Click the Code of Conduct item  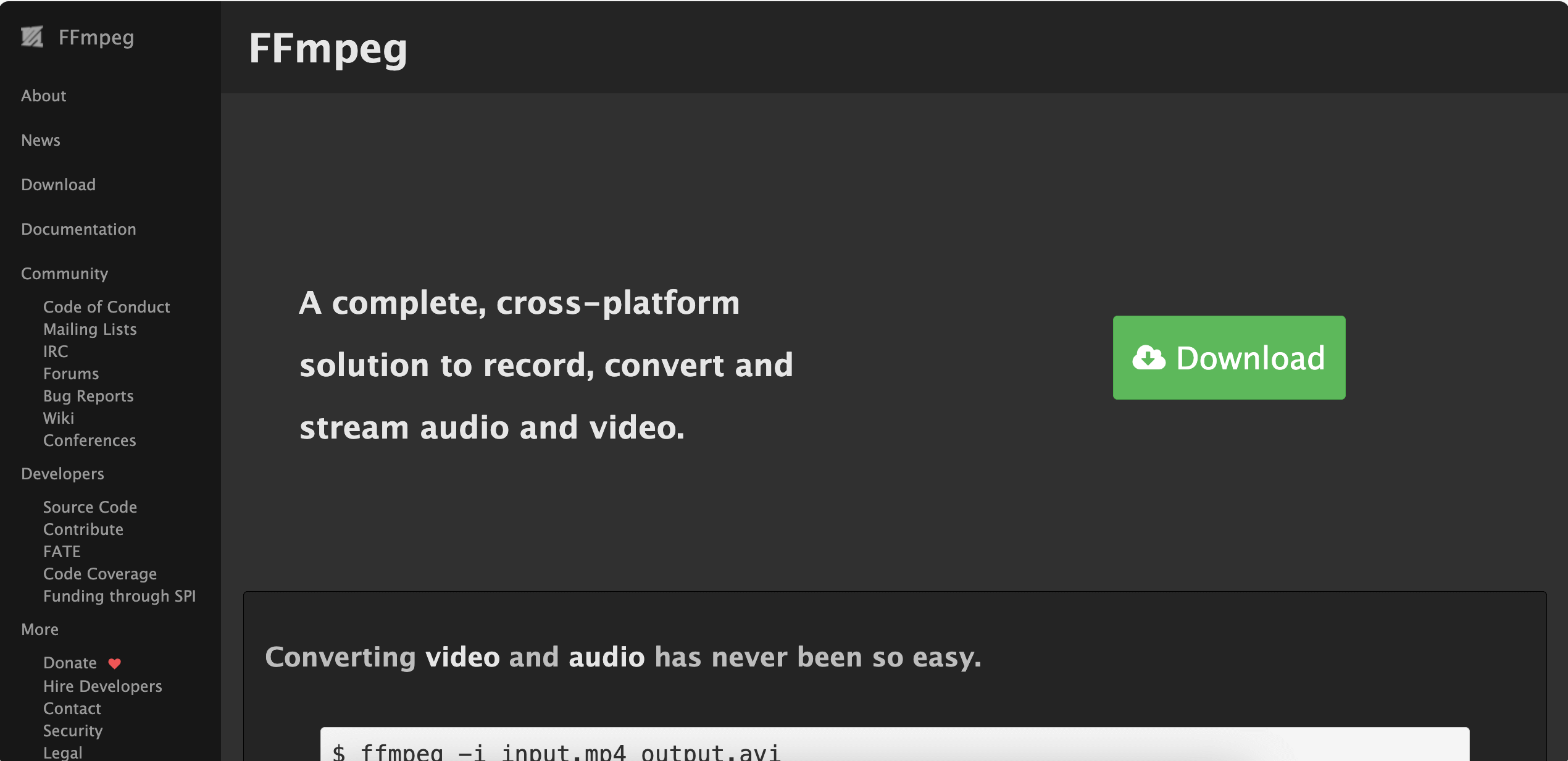tap(106, 307)
